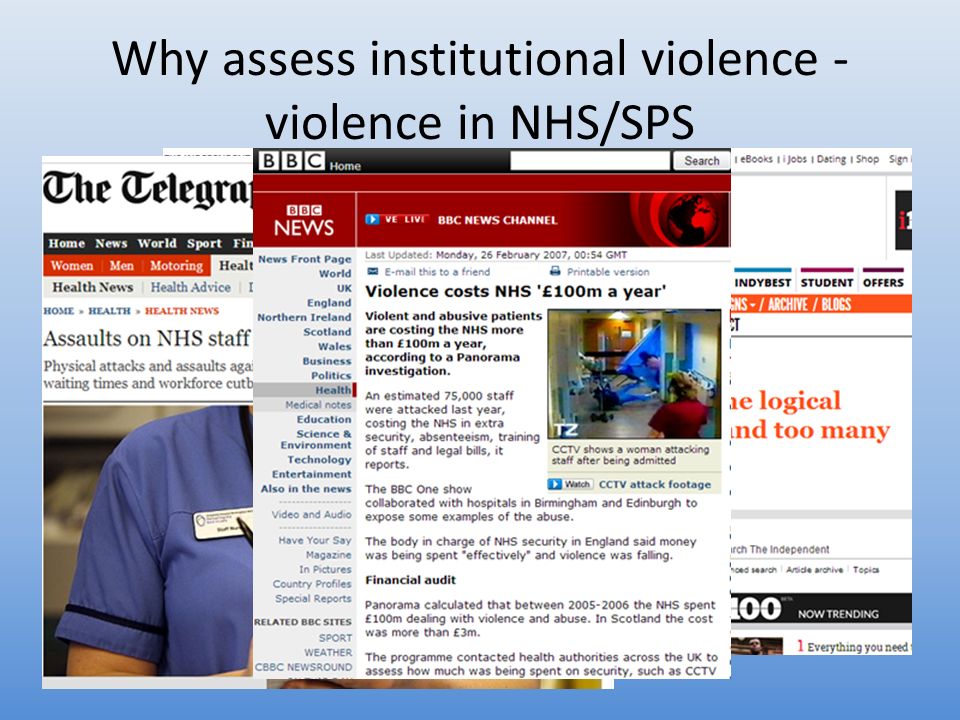Viewport: 960px width, 720px height.
Task: Select Entertainment in BBC sidebar
Action: 312,474
